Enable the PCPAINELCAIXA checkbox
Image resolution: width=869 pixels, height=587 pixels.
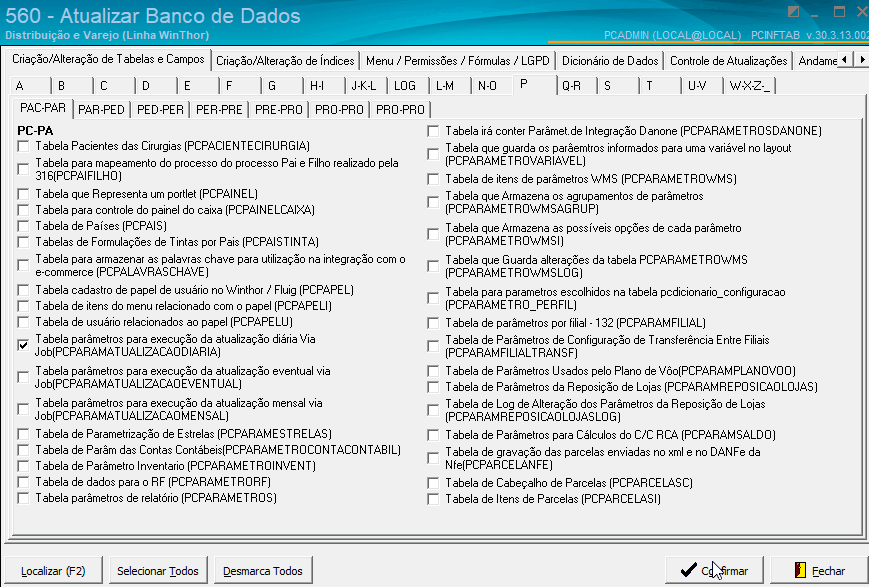[x=23, y=210]
